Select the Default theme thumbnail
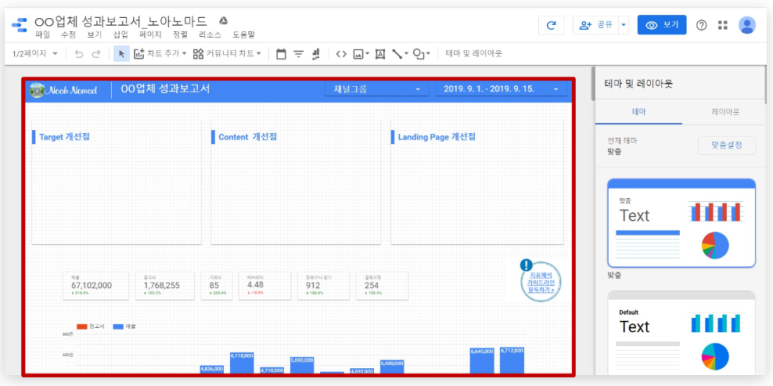The width and height of the screenshot is (773, 386). pyautogui.click(x=681, y=334)
